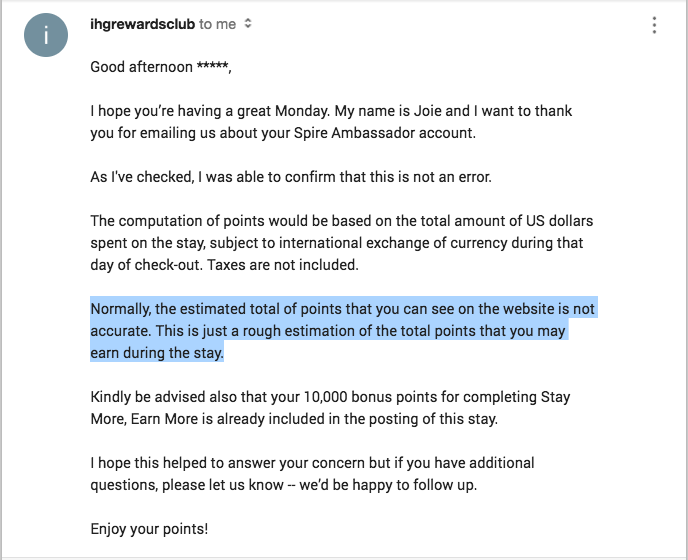Click the "Good afternoon" greeting line
Viewport: 688px width, 560px height.
[x=161, y=67]
